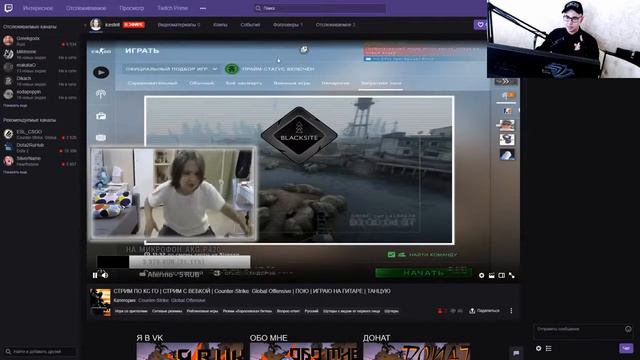Toggle the Найти команду checkbox

pyautogui.click(x=391, y=255)
